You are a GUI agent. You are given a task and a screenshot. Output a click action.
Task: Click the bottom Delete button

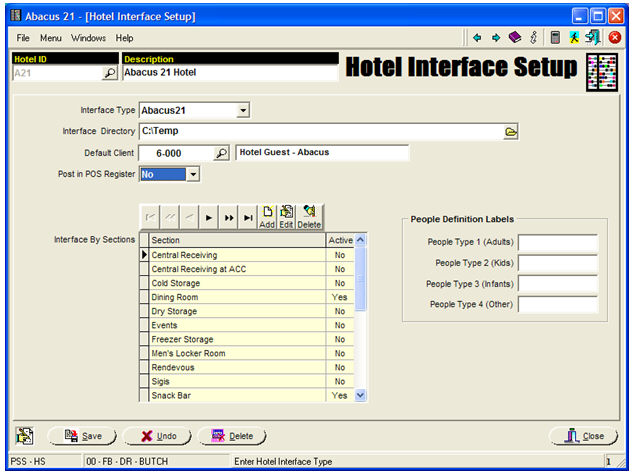click(x=232, y=436)
